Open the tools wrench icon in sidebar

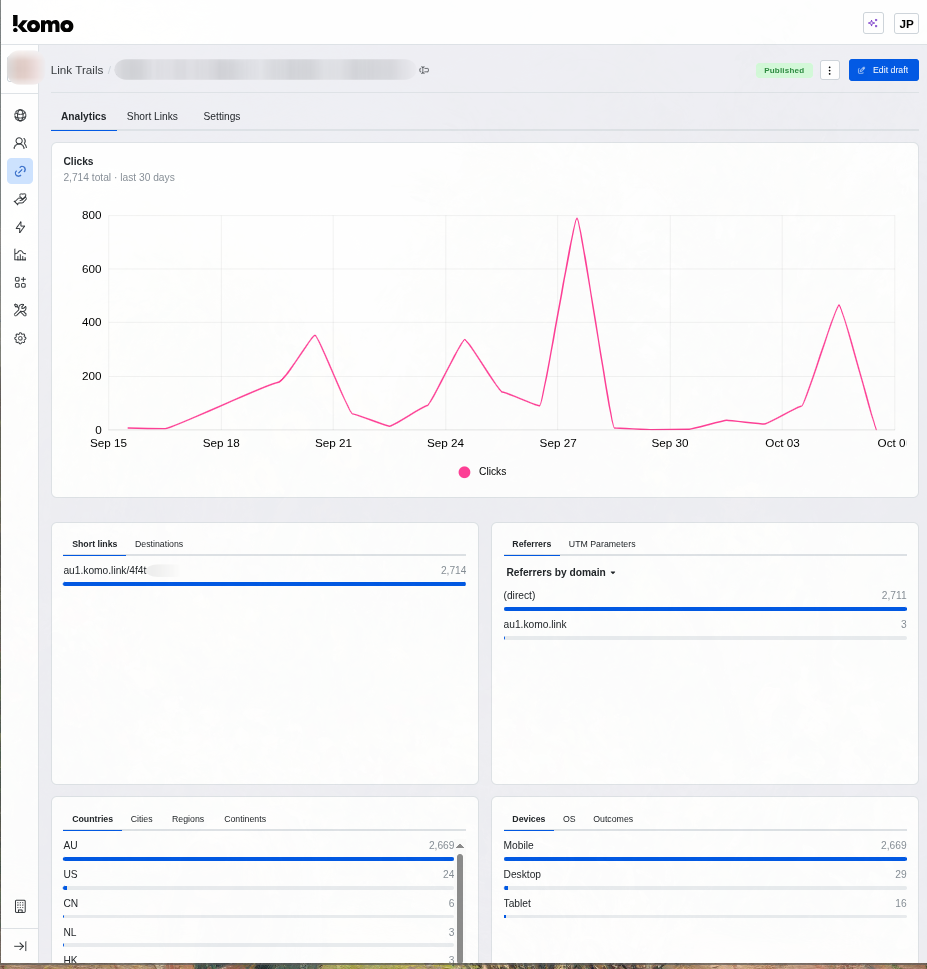coord(20,310)
